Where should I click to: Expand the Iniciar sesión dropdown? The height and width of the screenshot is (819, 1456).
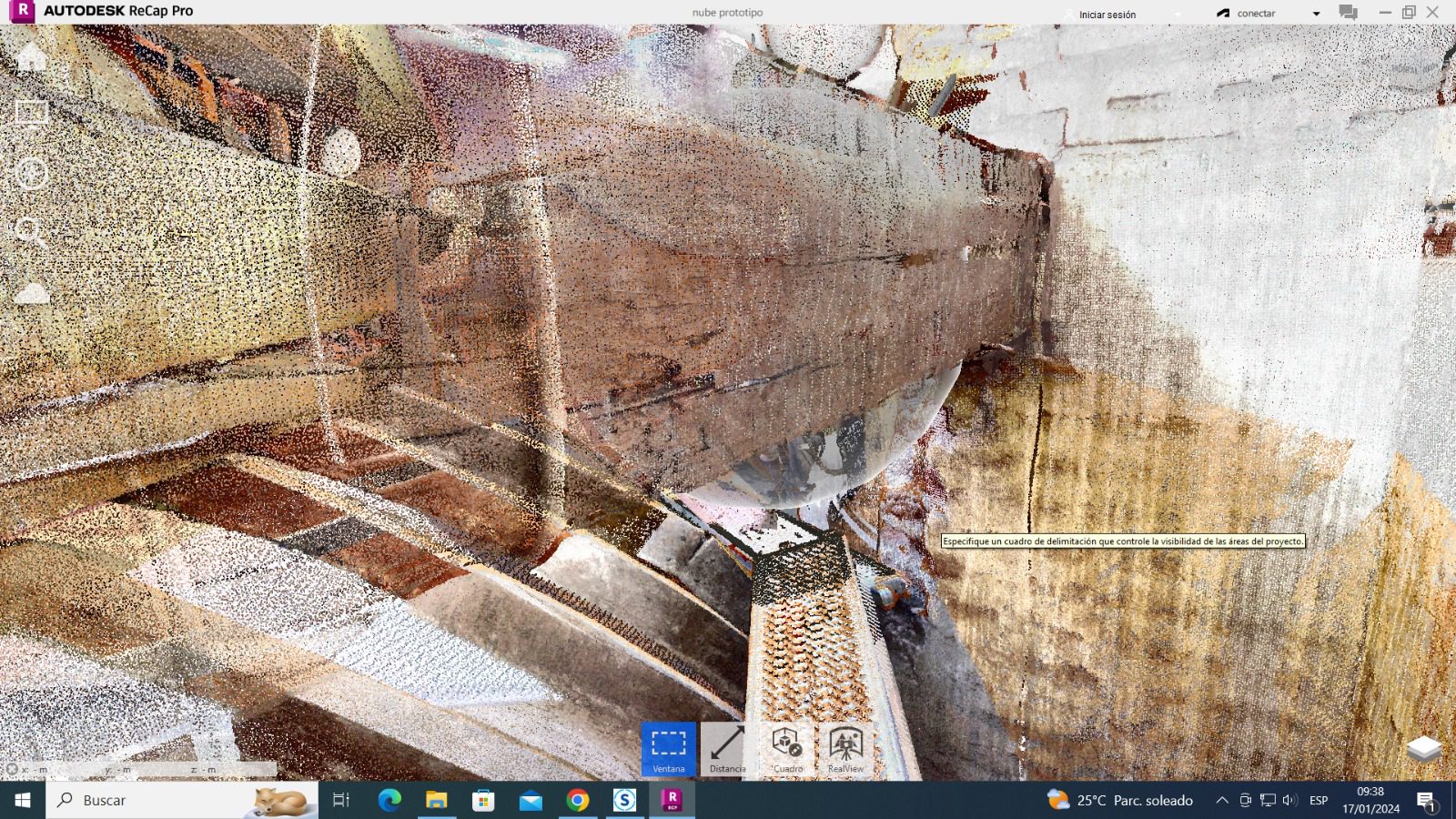coord(1178,14)
